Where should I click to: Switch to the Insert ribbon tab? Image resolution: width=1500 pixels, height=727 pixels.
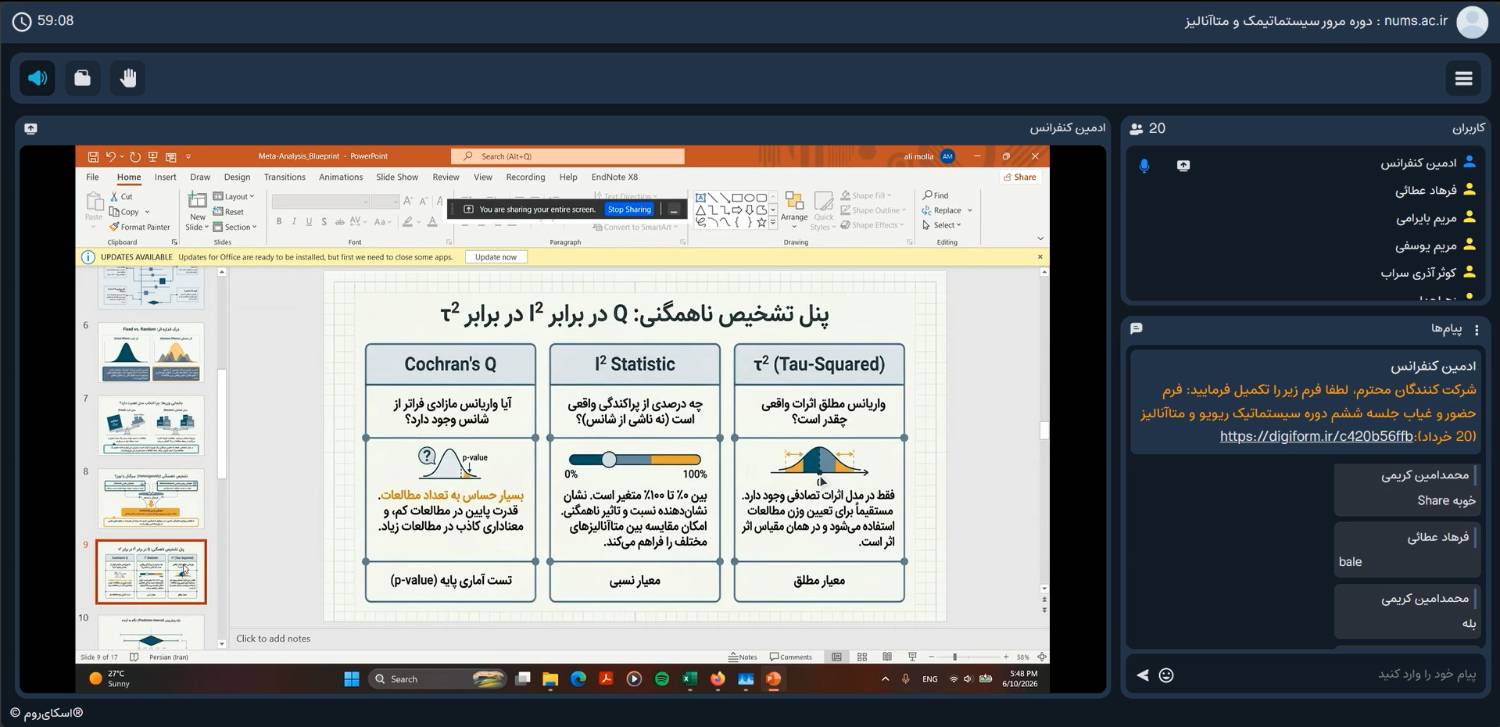tap(165, 177)
